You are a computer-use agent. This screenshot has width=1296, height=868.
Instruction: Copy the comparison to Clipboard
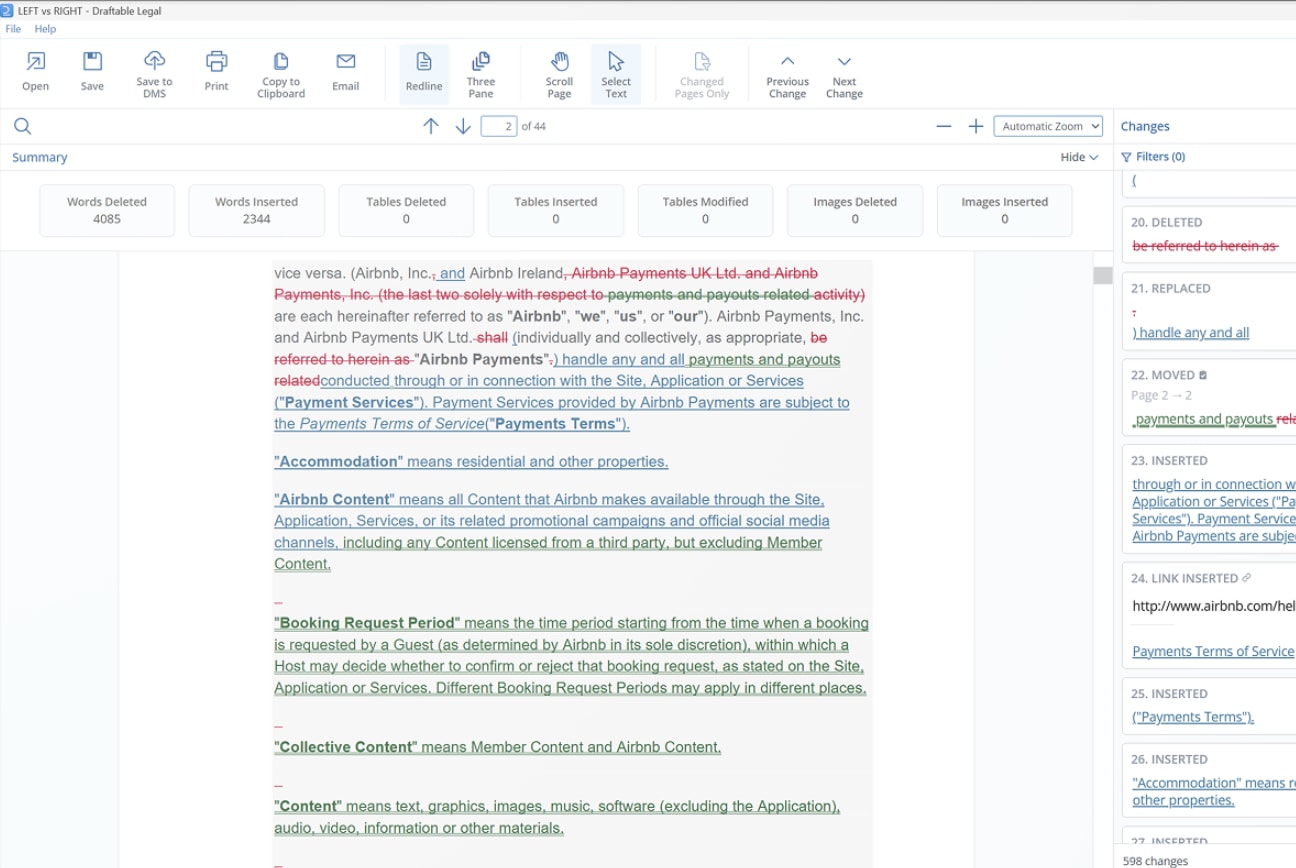[x=280, y=73]
